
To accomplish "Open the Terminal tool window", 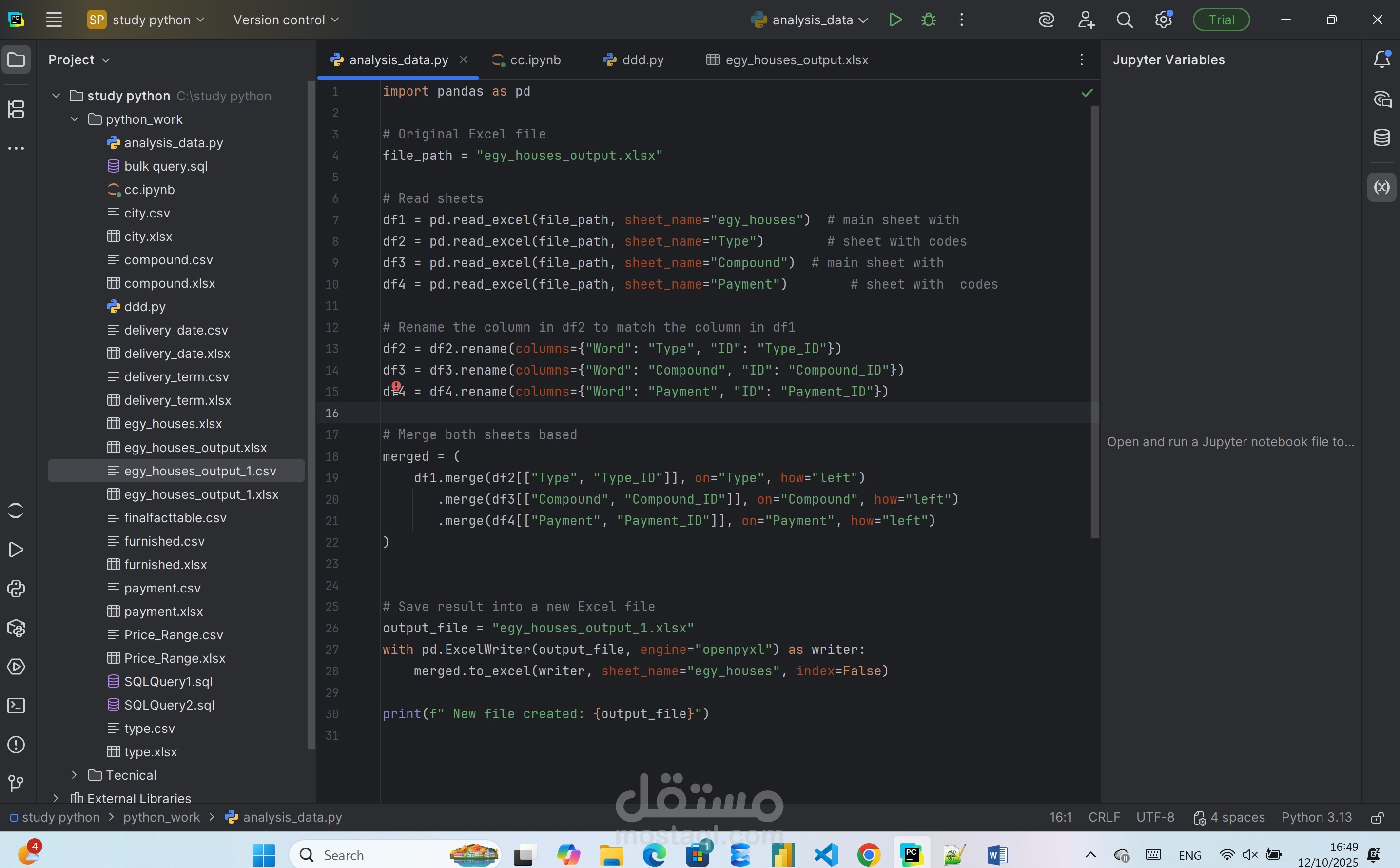I will click(16, 706).
